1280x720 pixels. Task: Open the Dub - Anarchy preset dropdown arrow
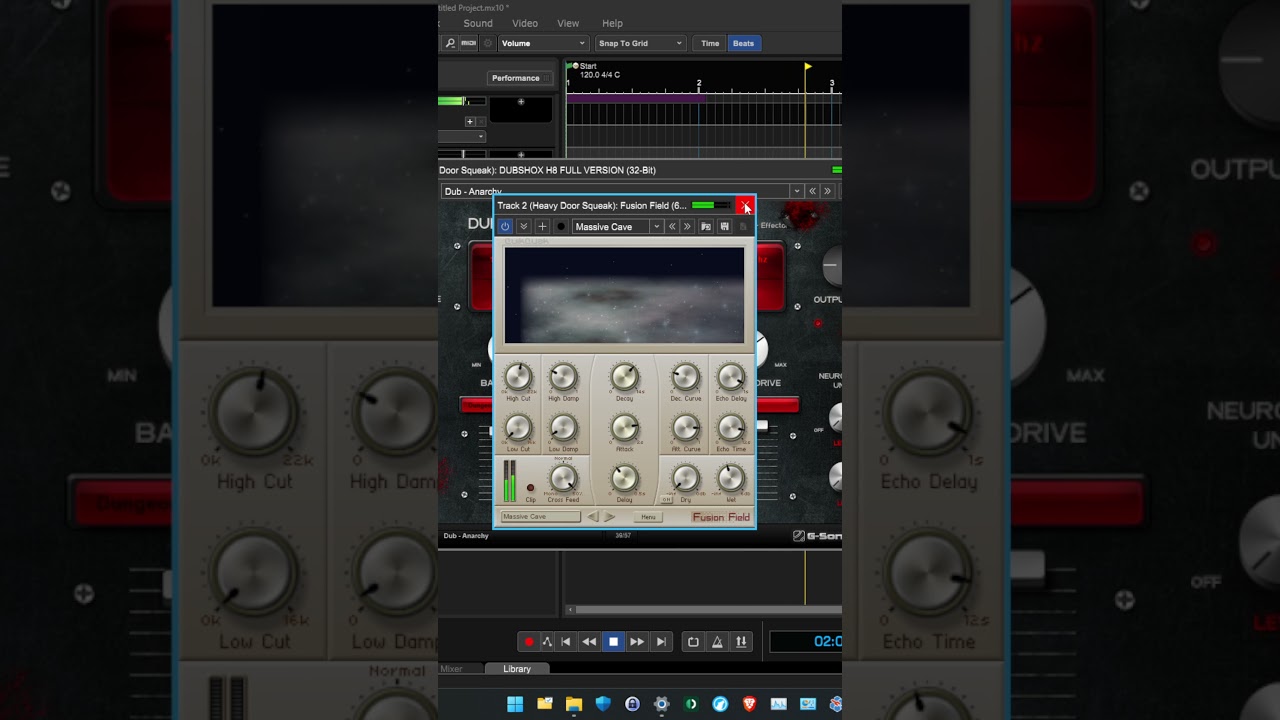pyautogui.click(x=797, y=191)
